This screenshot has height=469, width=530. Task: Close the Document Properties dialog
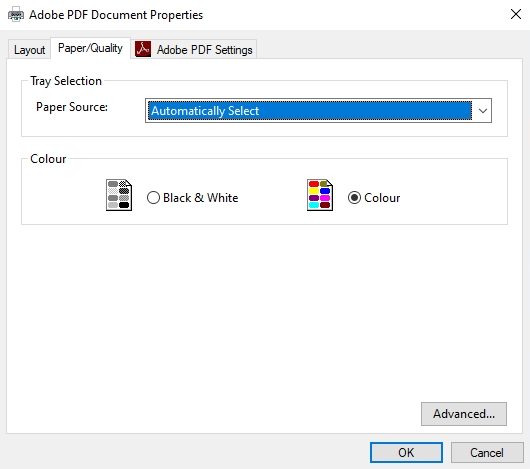(x=516, y=14)
